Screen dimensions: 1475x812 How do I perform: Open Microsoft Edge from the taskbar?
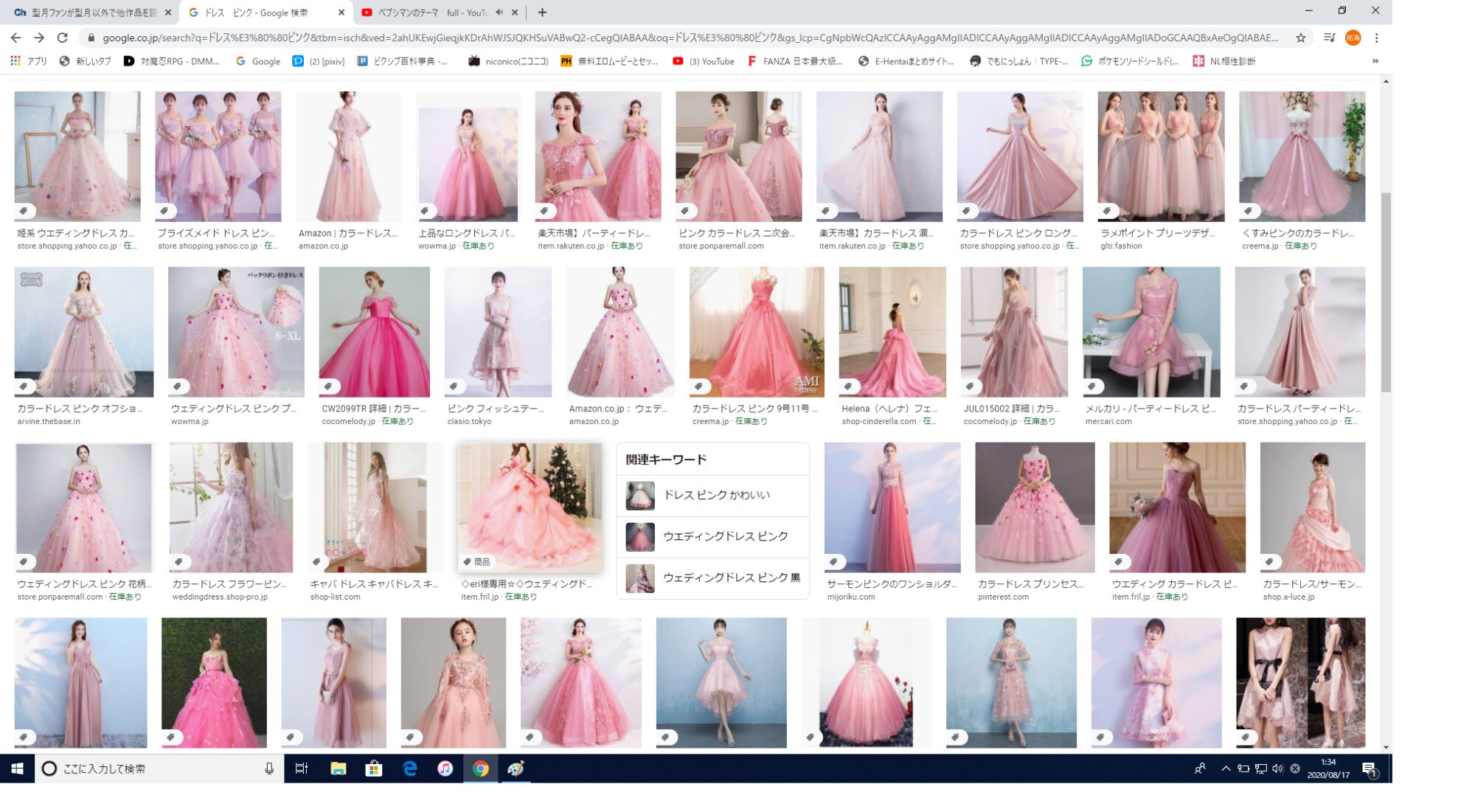pos(409,768)
